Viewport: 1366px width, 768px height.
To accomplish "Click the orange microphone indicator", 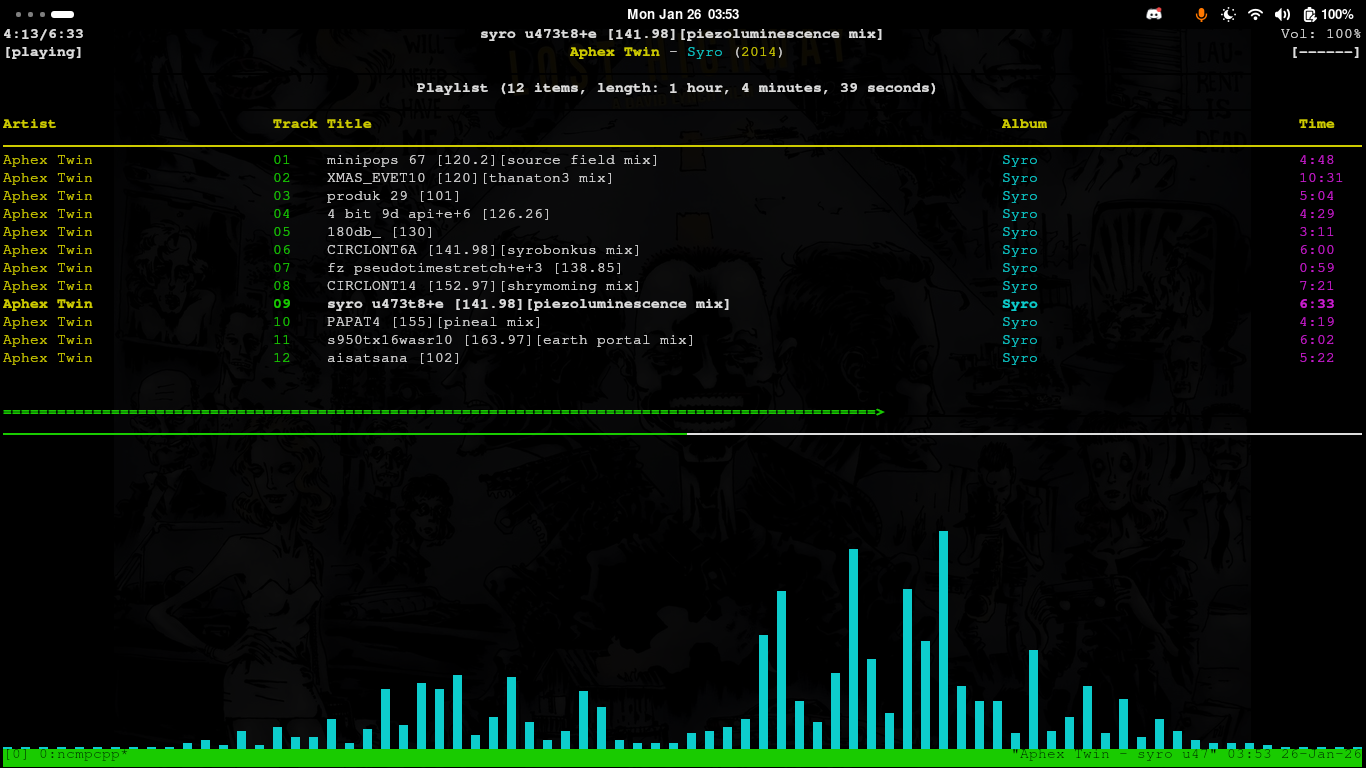I will click(1201, 14).
